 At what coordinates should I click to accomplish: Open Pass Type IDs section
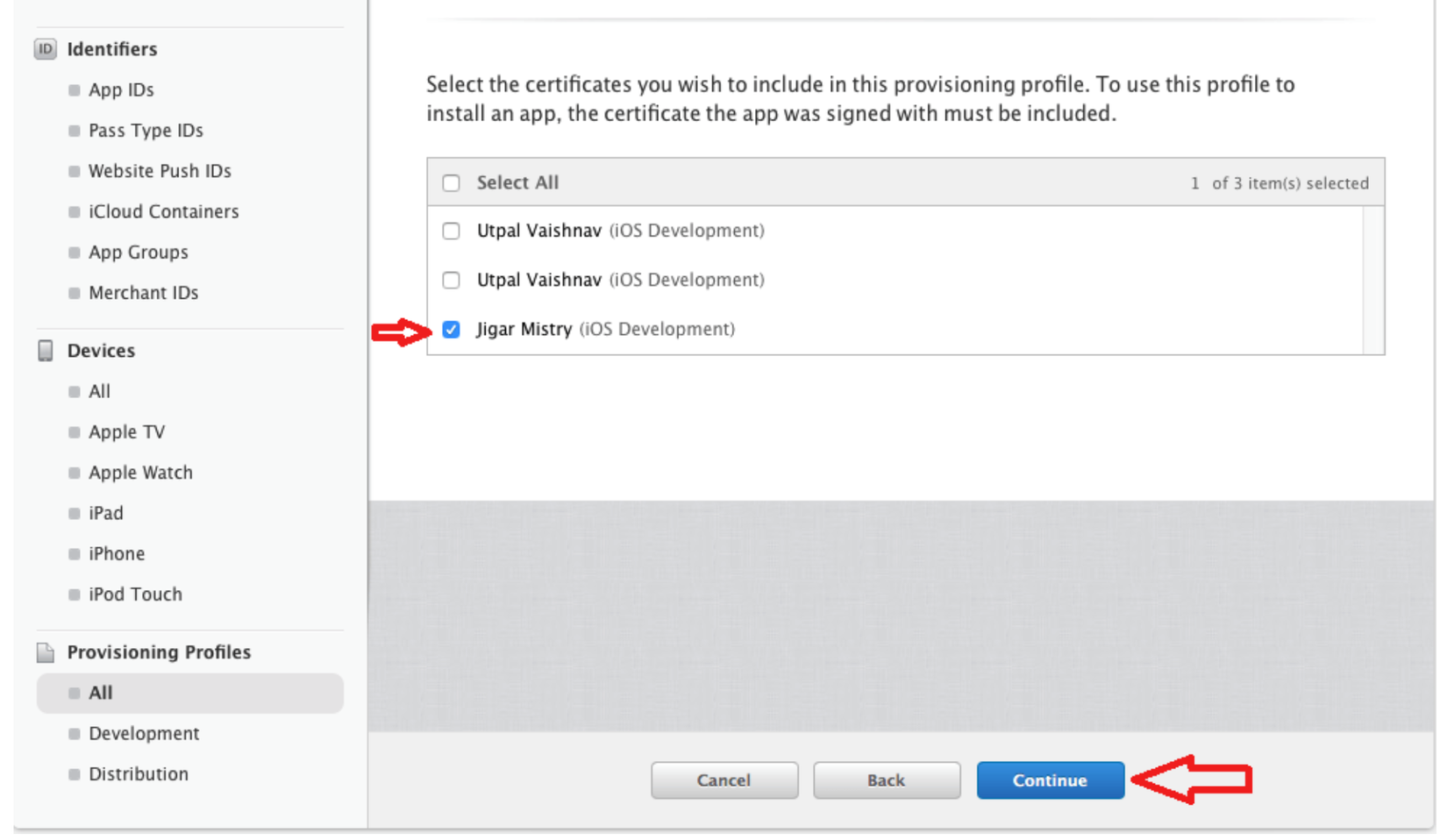coord(146,131)
